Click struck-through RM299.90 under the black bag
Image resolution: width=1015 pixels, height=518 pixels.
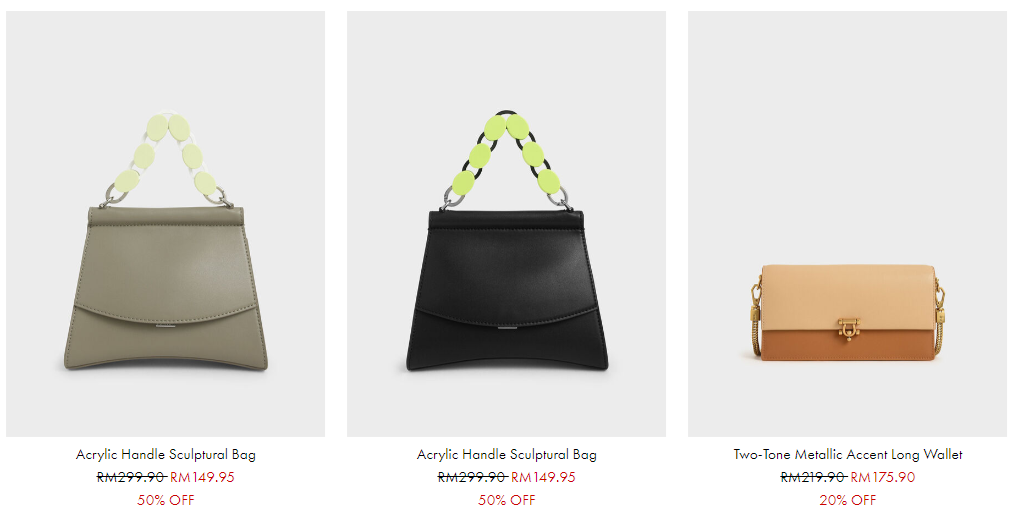tap(472, 477)
